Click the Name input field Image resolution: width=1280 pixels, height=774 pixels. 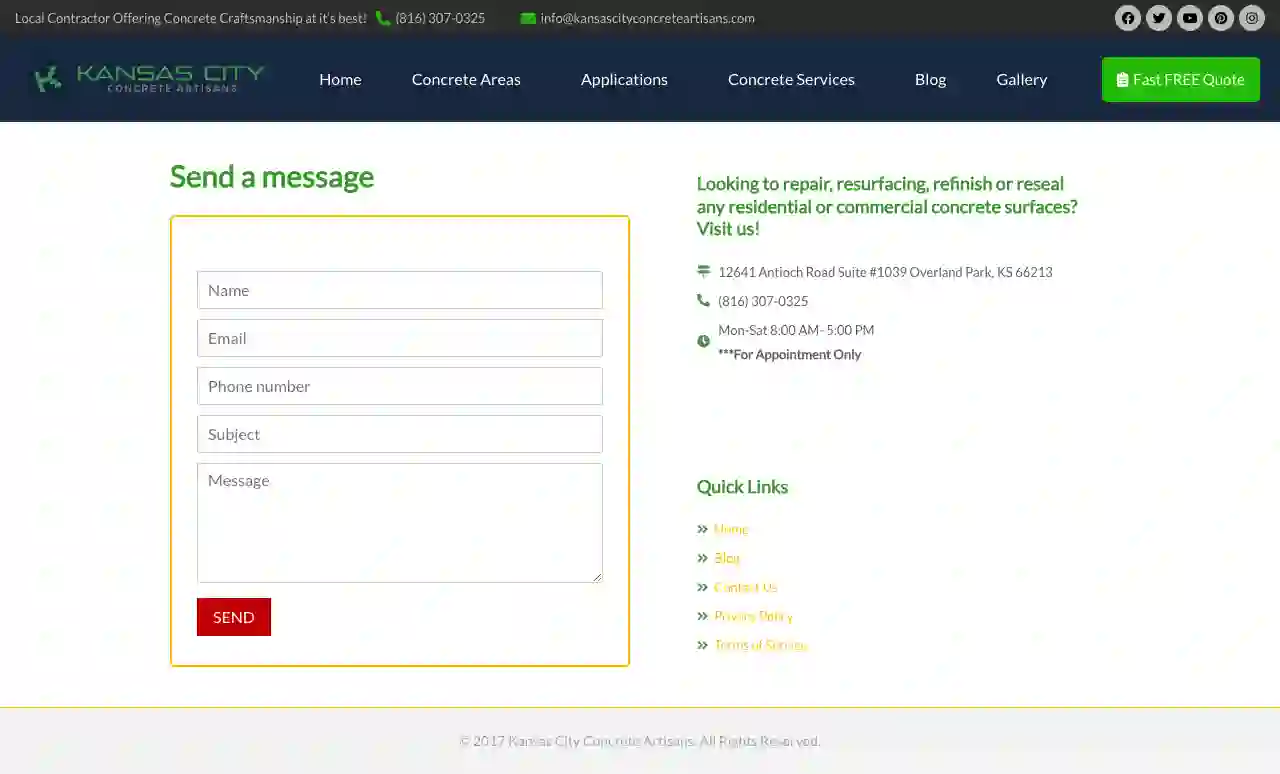(x=400, y=290)
